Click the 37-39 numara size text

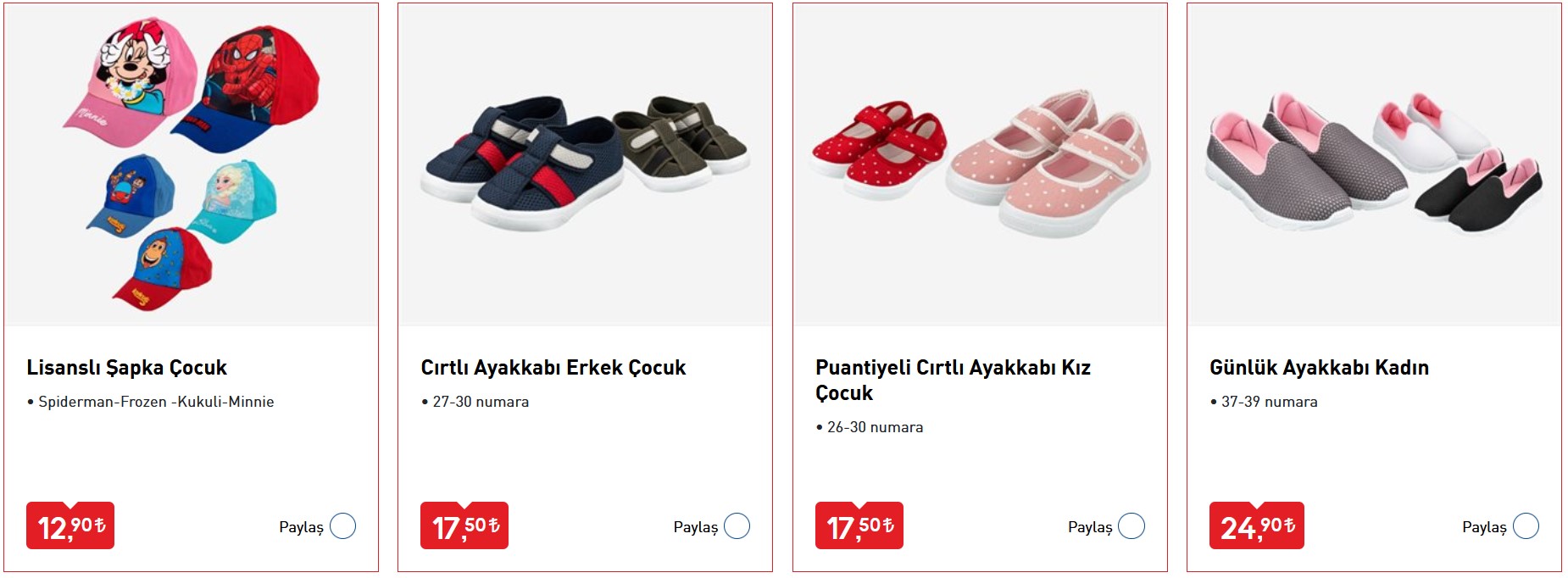[1268, 402]
